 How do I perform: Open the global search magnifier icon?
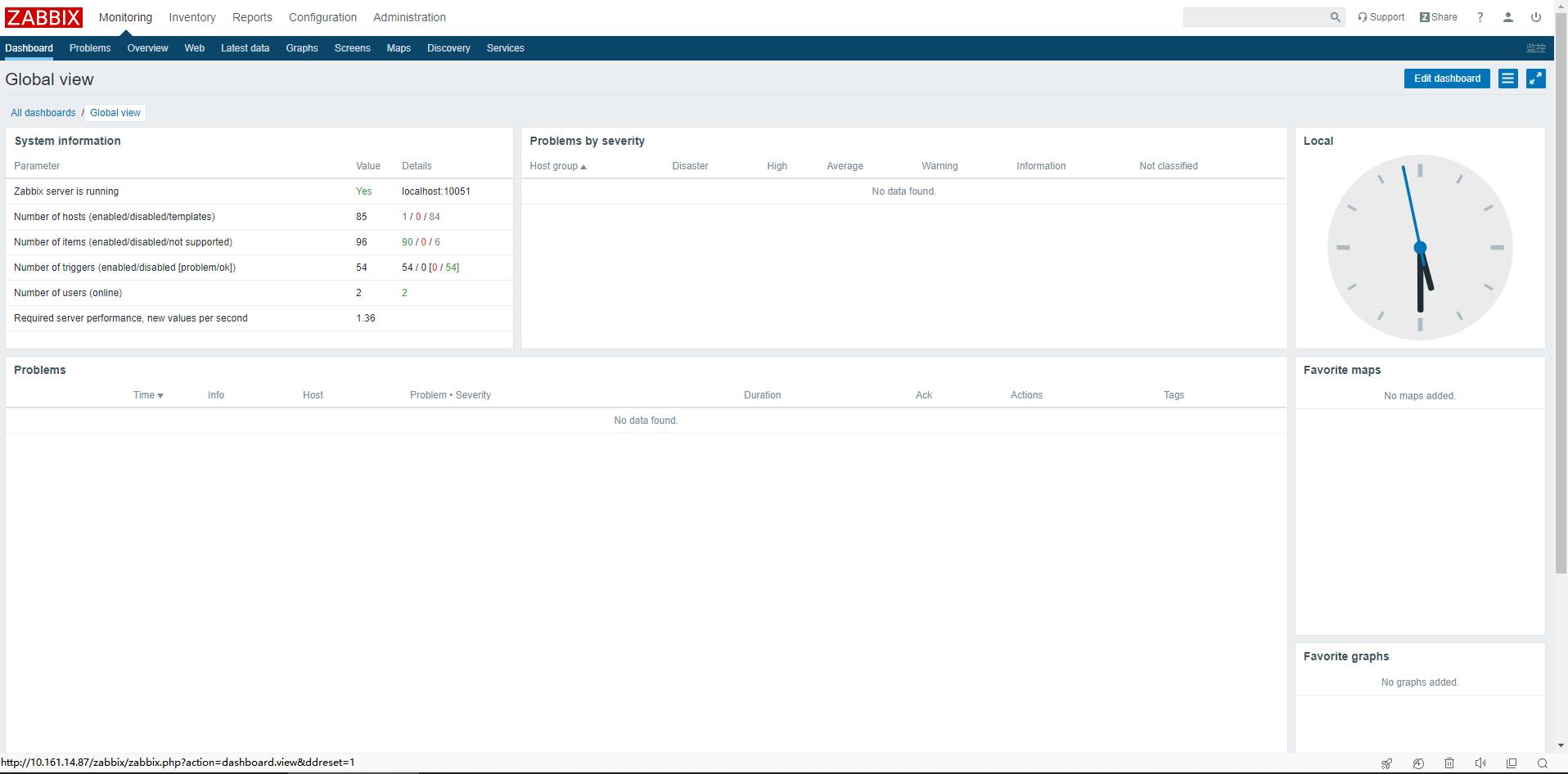click(x=1334, y=16)
